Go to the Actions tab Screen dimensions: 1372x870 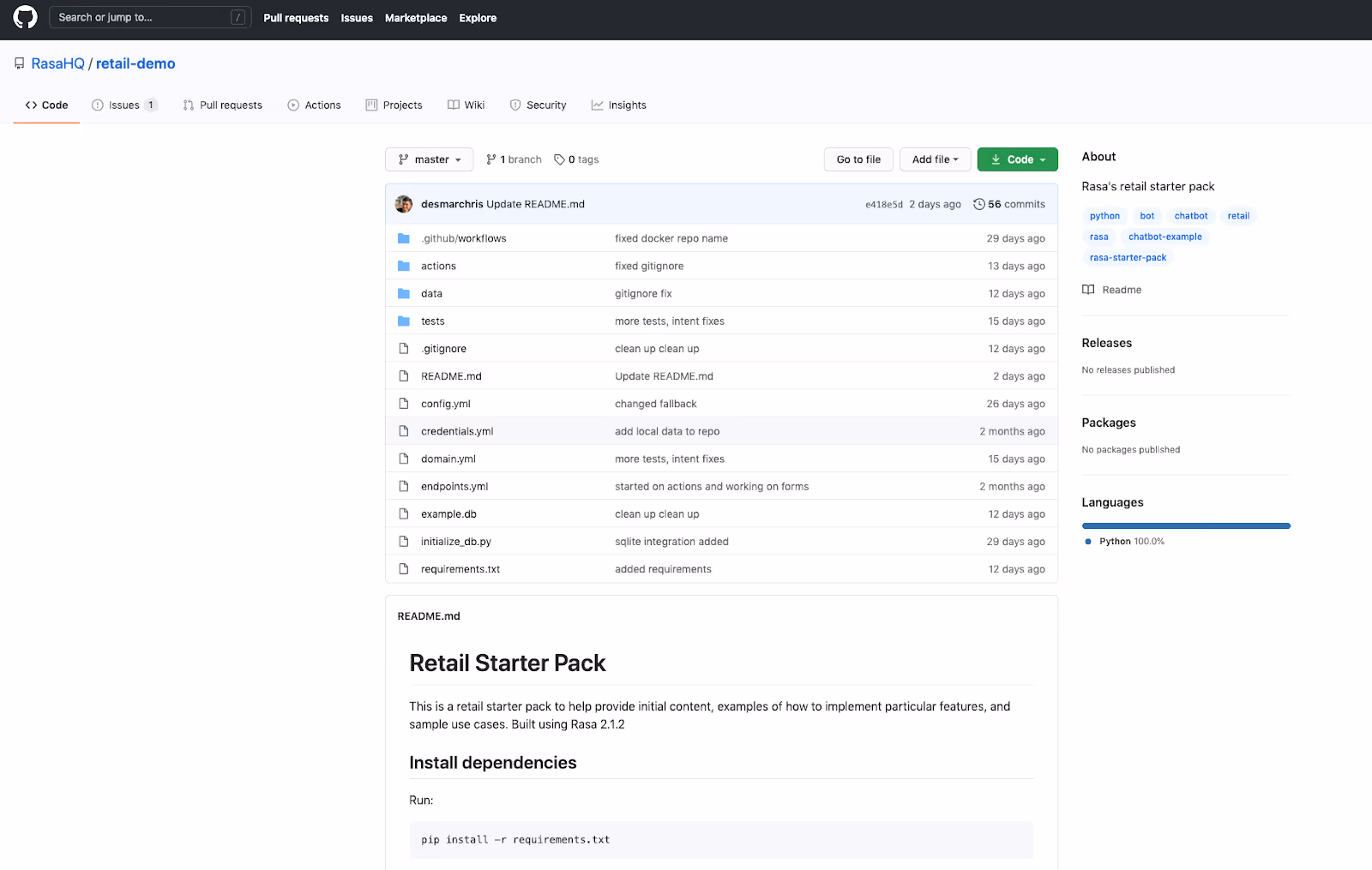point(315,105)
